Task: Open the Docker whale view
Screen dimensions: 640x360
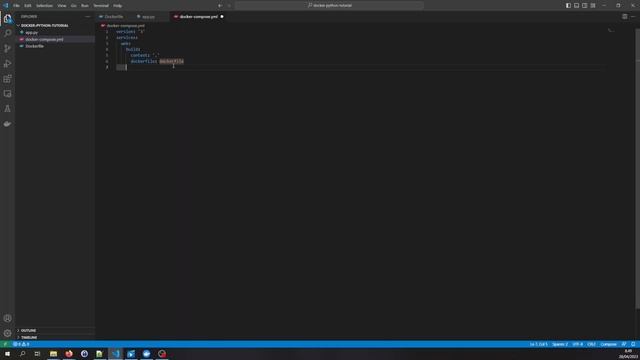Action: click(7, 124)
